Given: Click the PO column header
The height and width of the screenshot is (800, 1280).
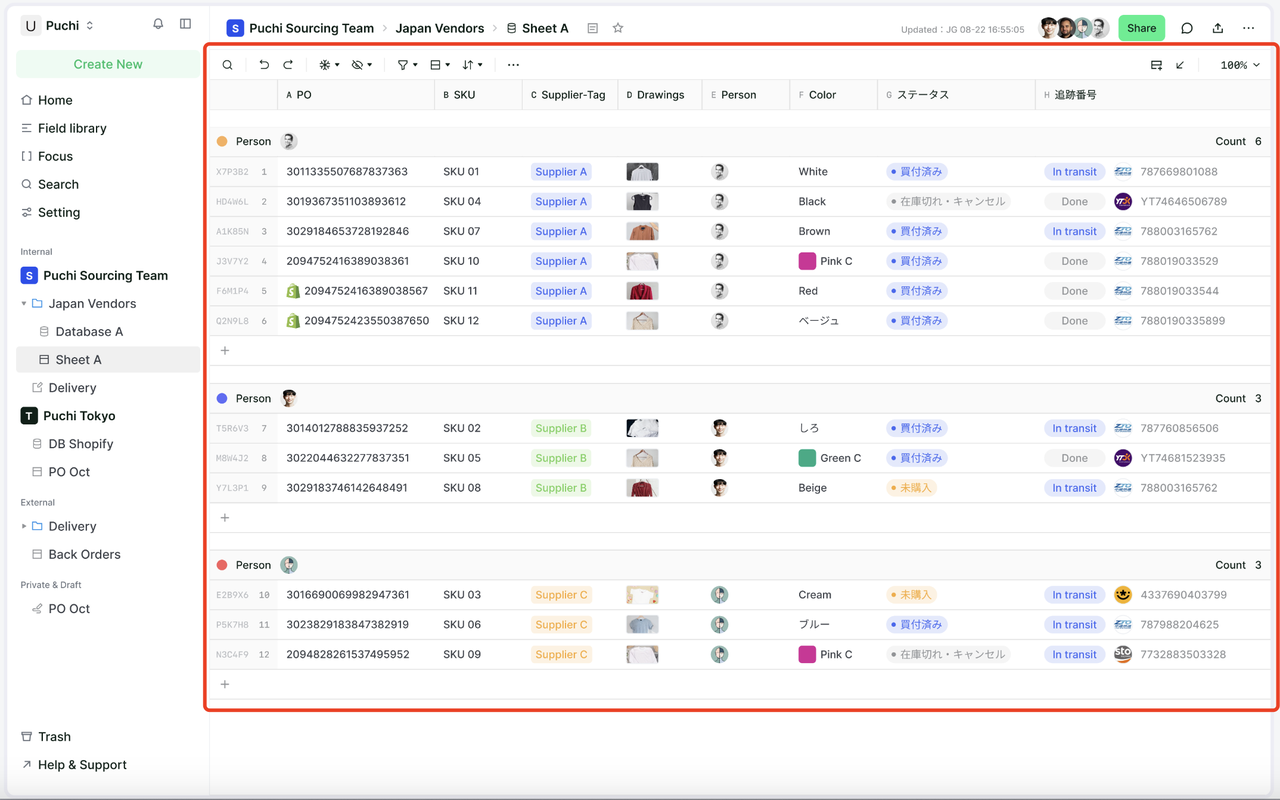Looking at the screenshot, I should click(356, 94).
